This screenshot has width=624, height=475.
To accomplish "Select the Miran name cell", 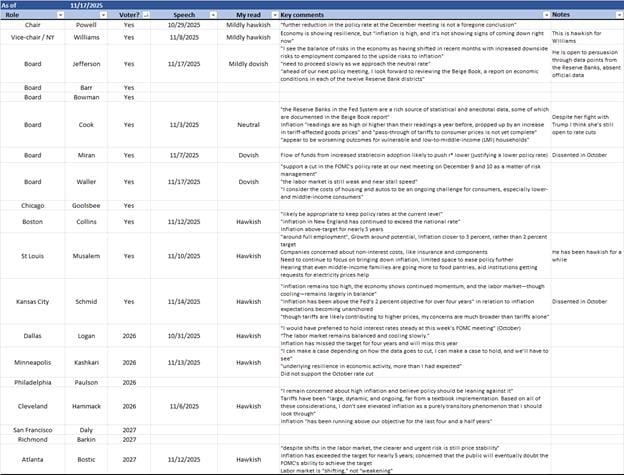I will click(x=87, y=155).
